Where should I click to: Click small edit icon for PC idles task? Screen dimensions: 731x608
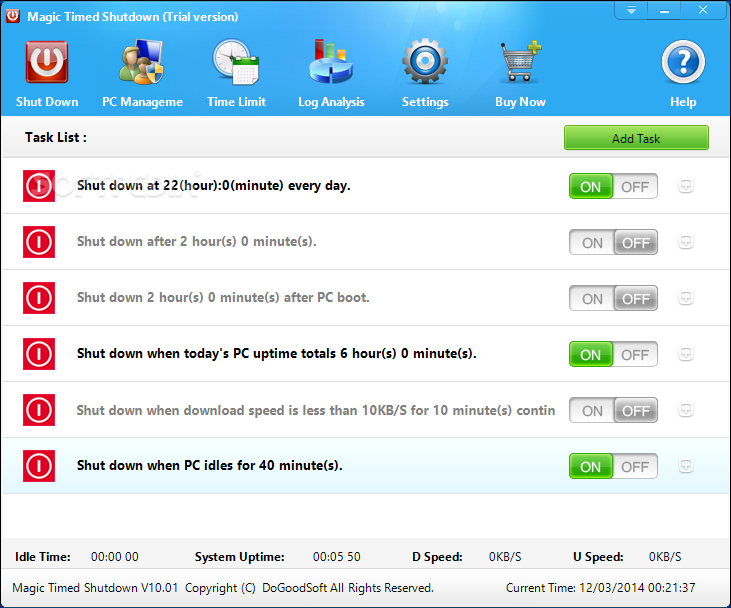click(685, 466)
